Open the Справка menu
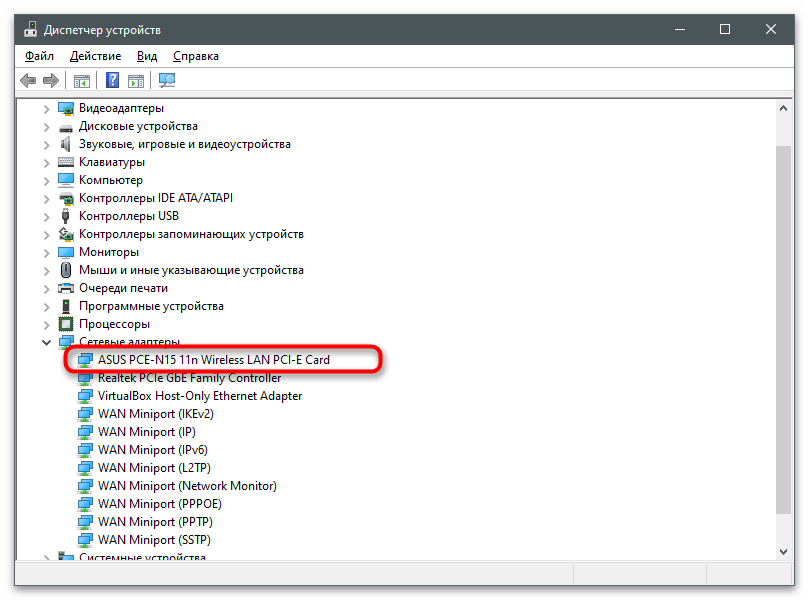 pos(196,56)
